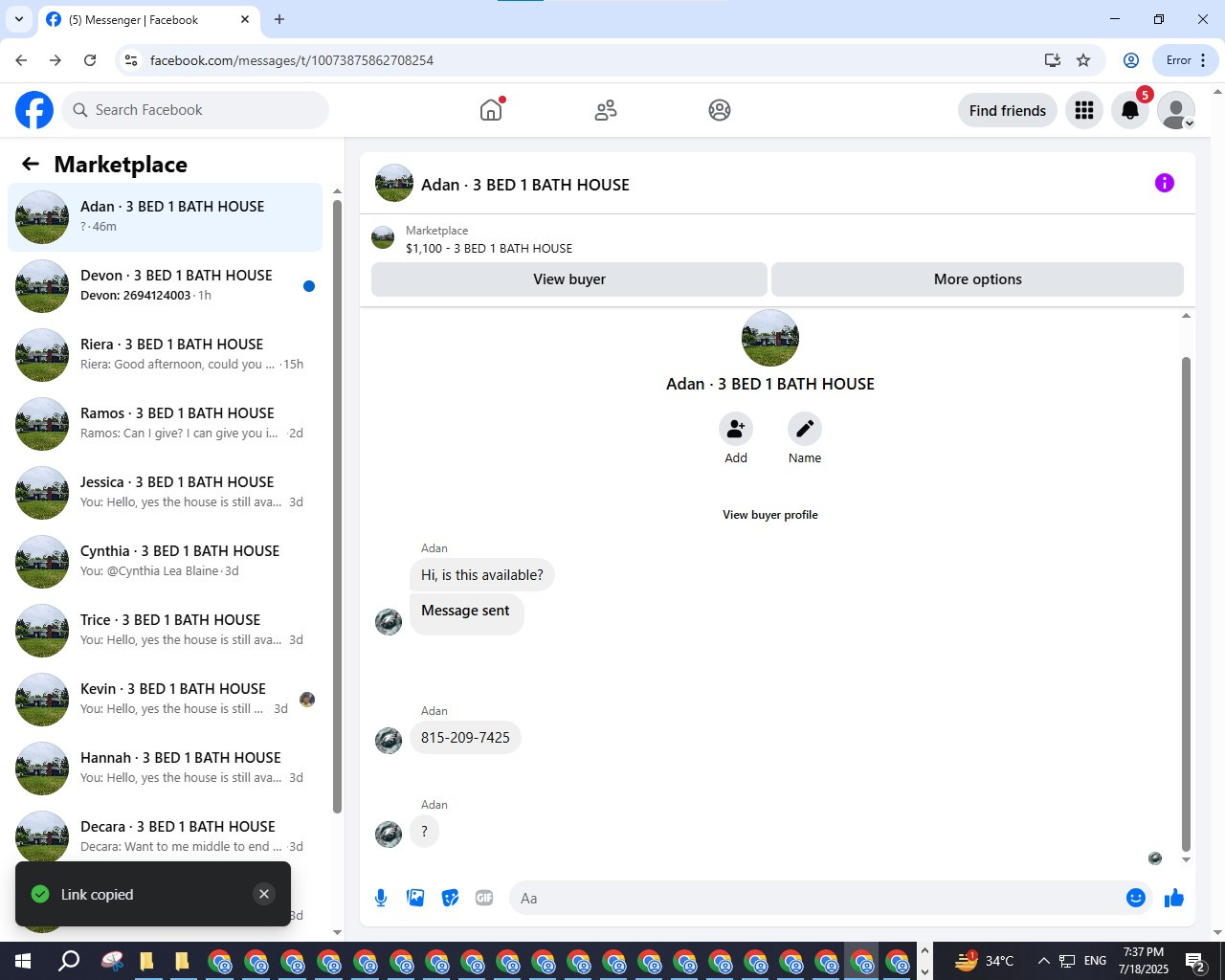Click the large listing thumbnail above Adan's name
Viewport: 1225px width, 980px height.
point(770,338)
